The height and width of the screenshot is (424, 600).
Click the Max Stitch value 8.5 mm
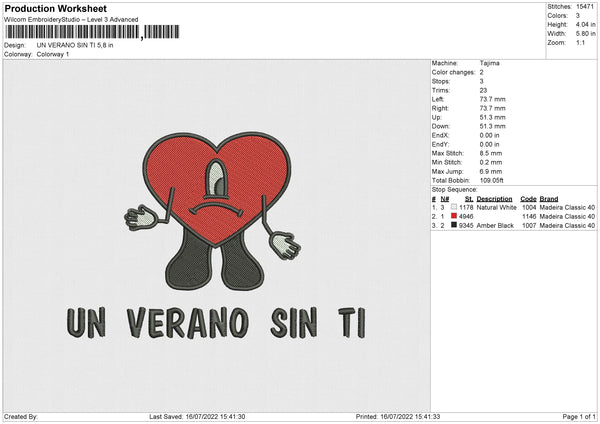point(491,153)
